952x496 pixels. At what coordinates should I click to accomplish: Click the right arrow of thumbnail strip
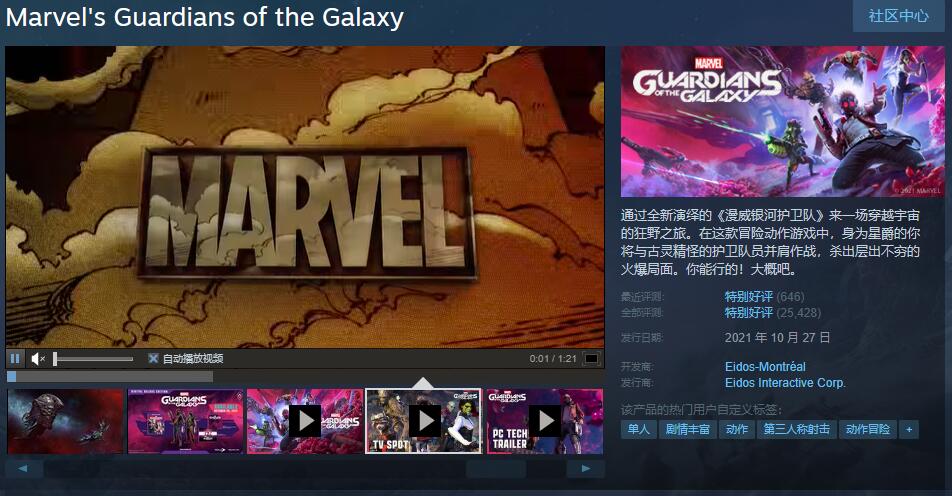tap(585, 469)
